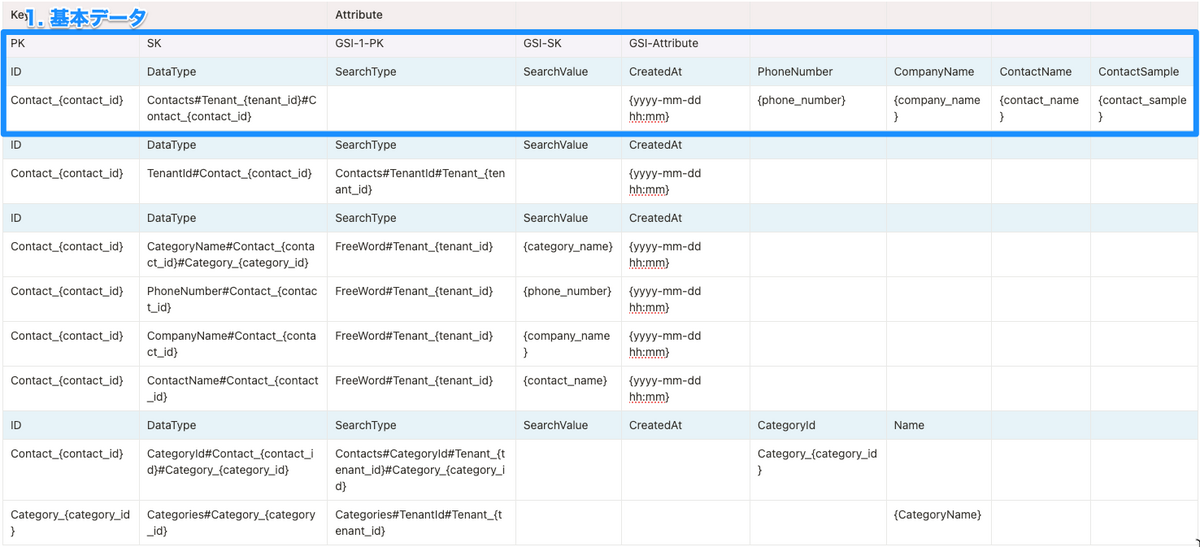Click the Attribute header cell
Screen dimensions: 1200x547
pyautogui.click(x=421, y=15)
